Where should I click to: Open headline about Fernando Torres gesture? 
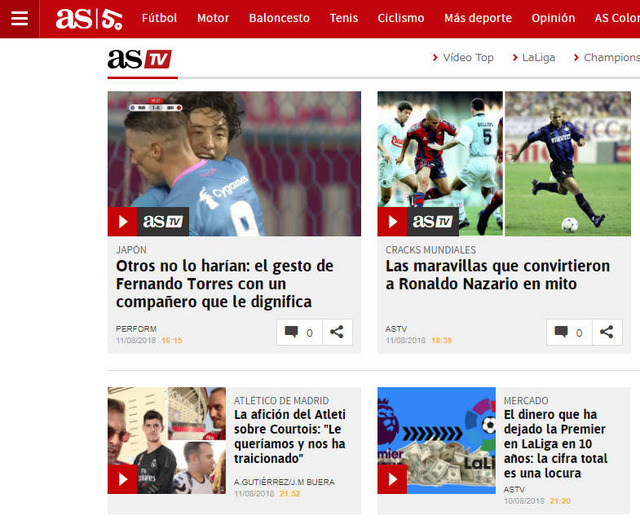coord(224,284)
